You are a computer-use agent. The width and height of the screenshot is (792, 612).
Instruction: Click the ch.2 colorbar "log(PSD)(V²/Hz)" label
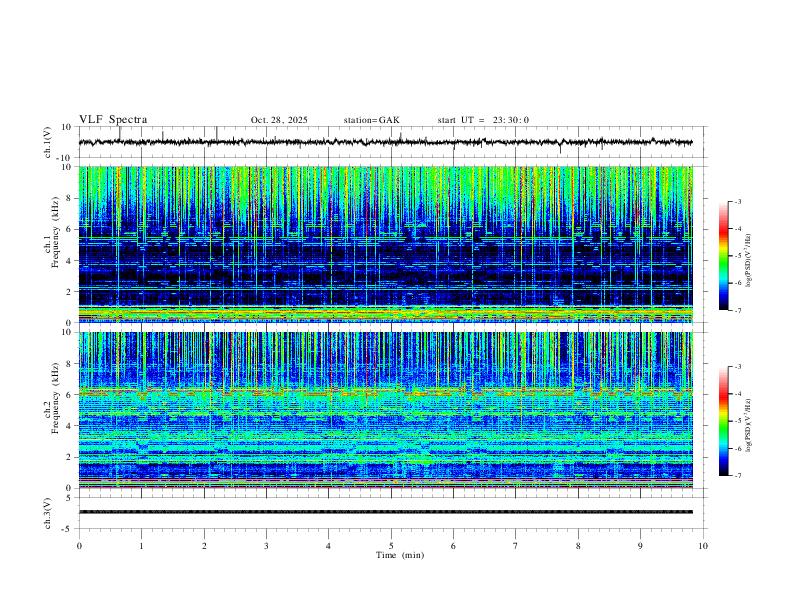click(749, 425)
